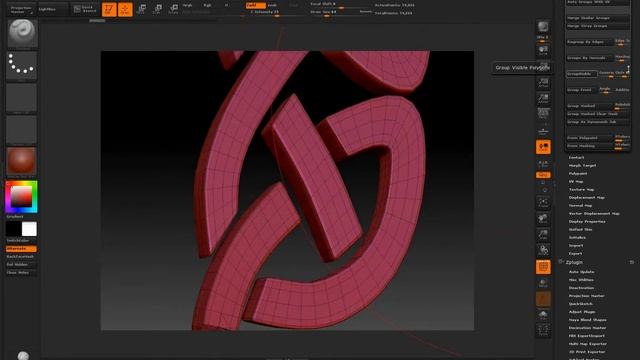The height and width of the screenshot is (360, 640).
Task: Toggle Ghost transparency icon
Action: pyautogui.click(x=543, y=299)
